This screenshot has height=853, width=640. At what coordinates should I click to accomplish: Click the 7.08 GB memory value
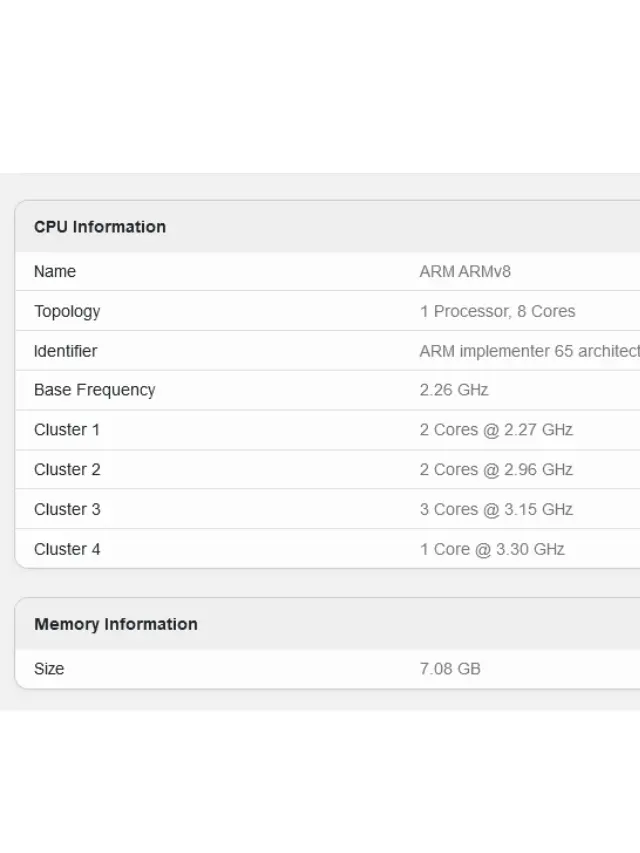pyautogui.click(x=450, y=669)
